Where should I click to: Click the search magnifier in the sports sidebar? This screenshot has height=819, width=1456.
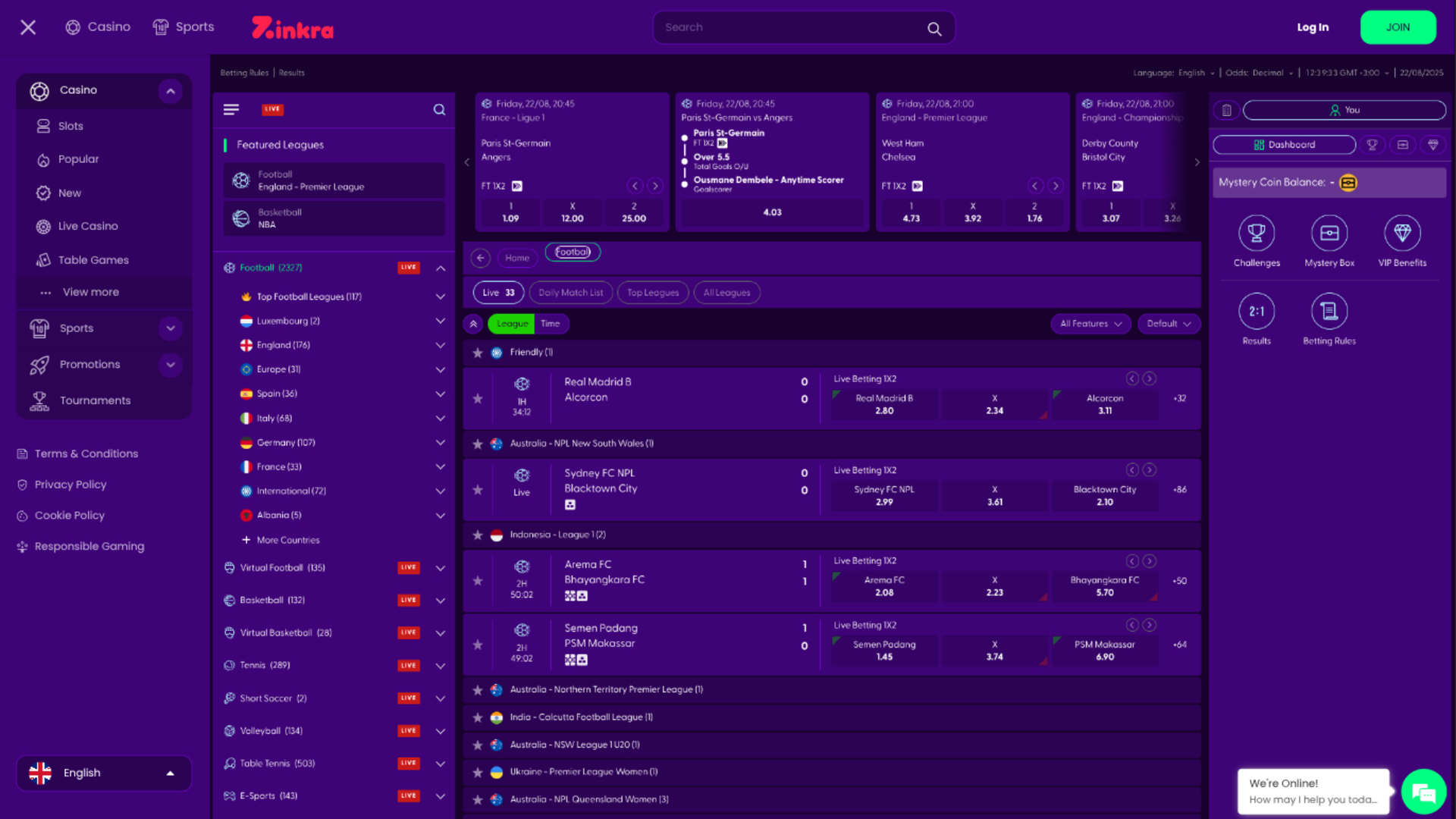(x=439, y=109)
